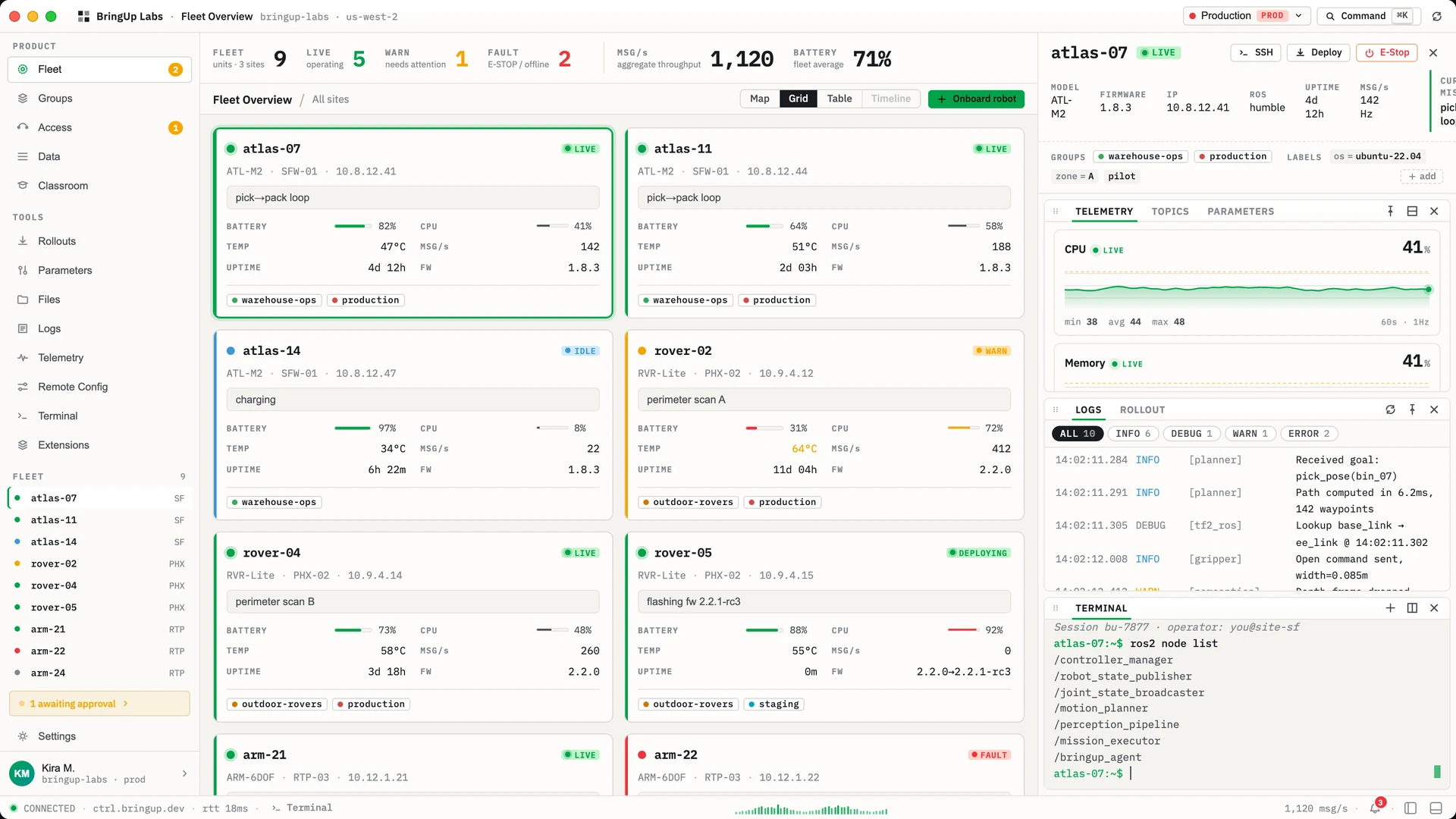Toggle right side panel layout icon
The height and width of the screenshot is (819, 1456).
1410,808
